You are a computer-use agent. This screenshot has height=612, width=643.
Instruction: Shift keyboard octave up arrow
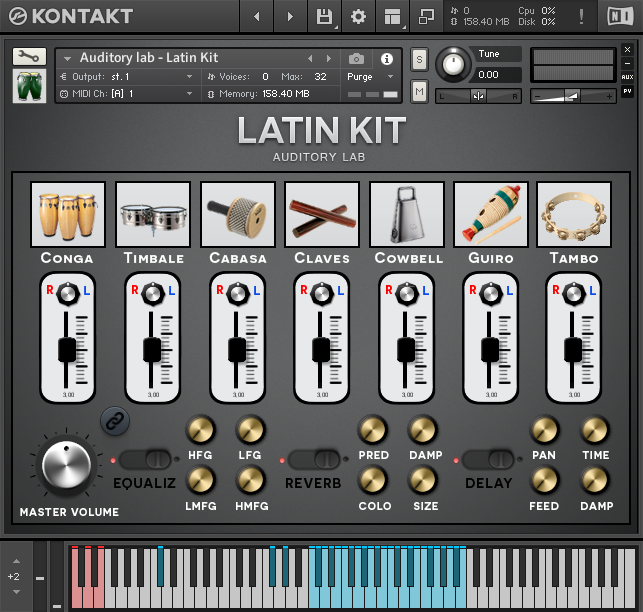16,561
